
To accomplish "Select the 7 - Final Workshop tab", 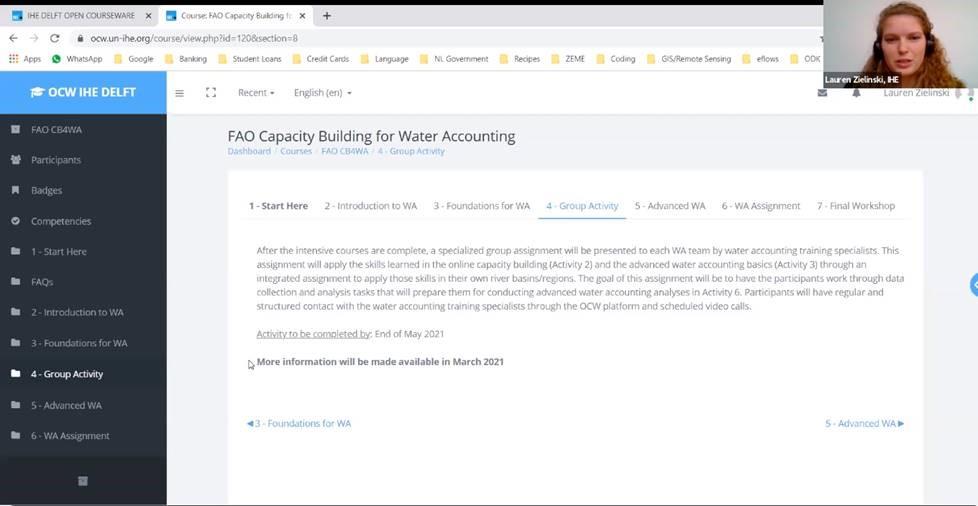I will point(856,206).
